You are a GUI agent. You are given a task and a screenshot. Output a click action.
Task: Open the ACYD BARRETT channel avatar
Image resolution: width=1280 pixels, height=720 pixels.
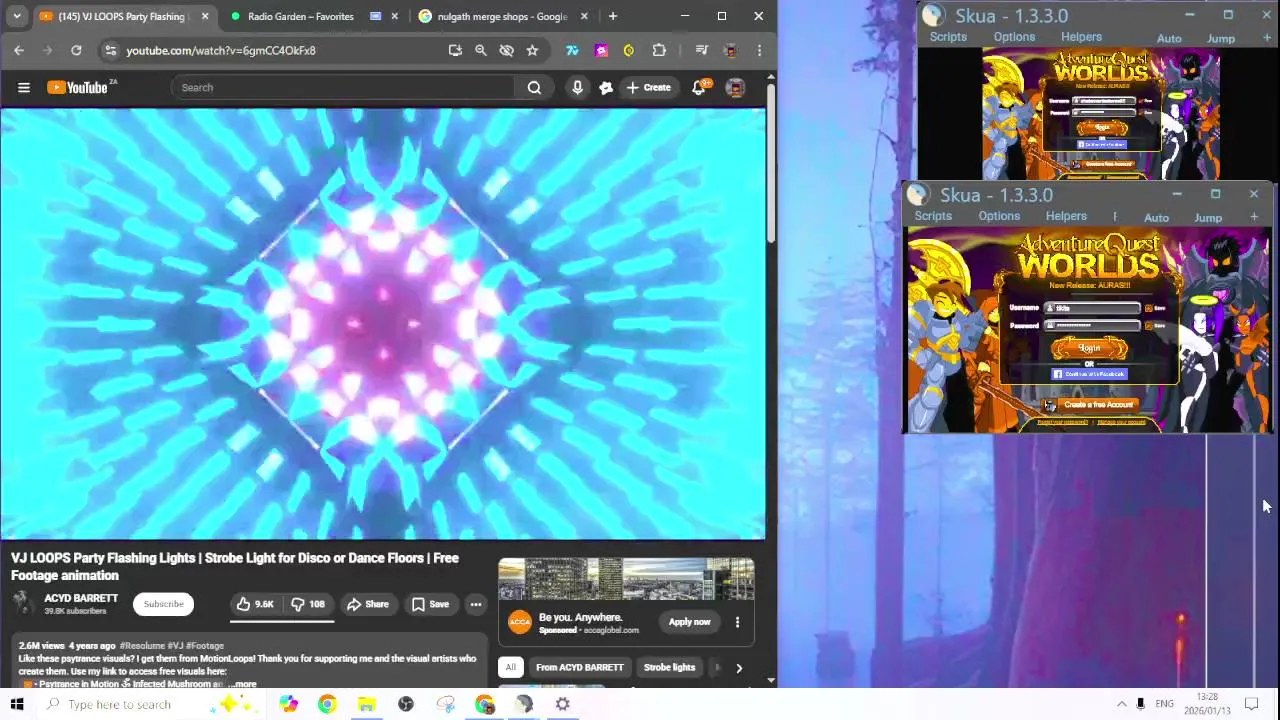tap(22, 603)
